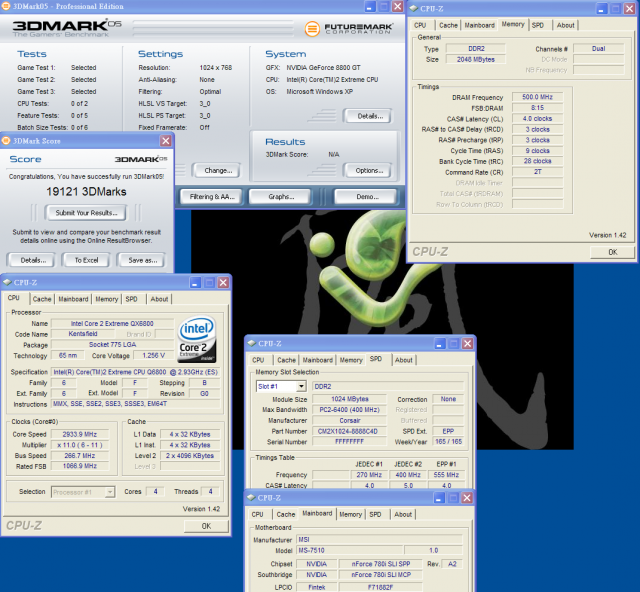Click the 3DMark Score window title icon
The height and width of the screenshot is (592, 640).
[x=6, y=141]
